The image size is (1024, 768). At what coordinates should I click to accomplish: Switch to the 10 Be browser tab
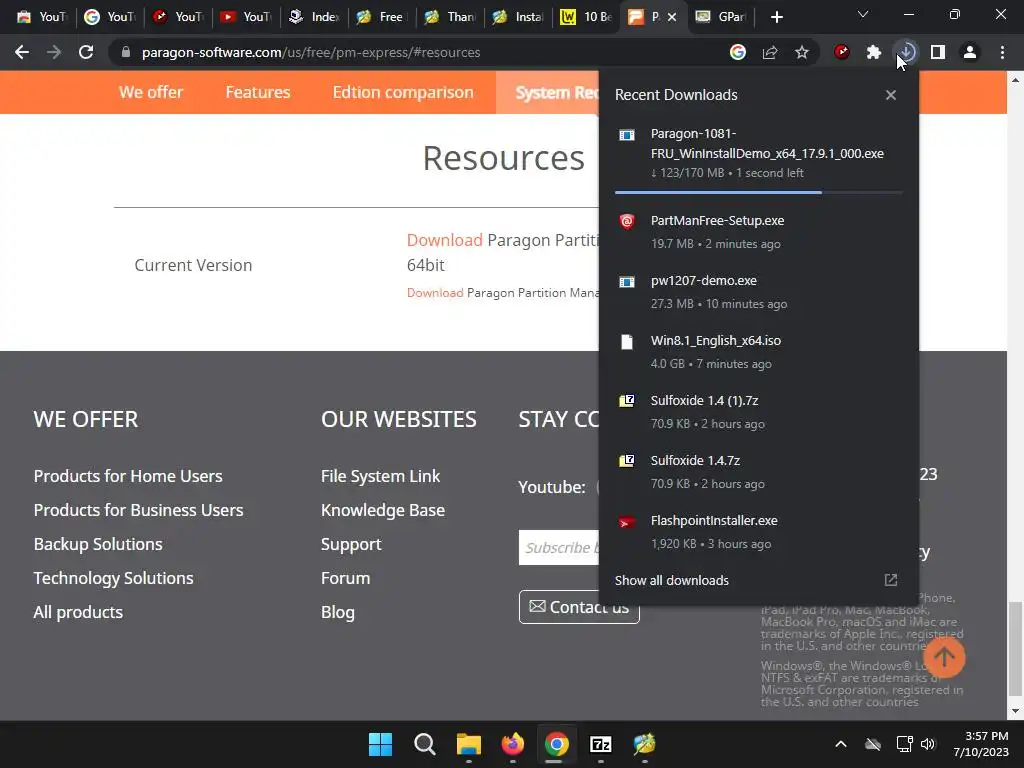586,17
